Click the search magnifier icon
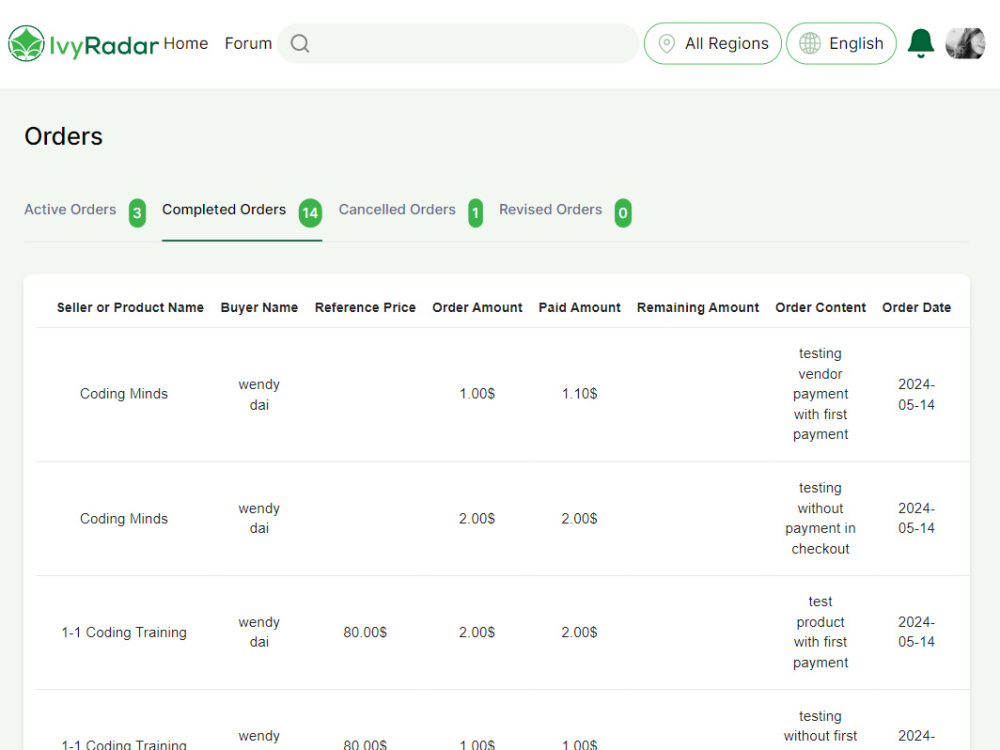This screenshot has height=750, width=1000. tap(300, 43)
